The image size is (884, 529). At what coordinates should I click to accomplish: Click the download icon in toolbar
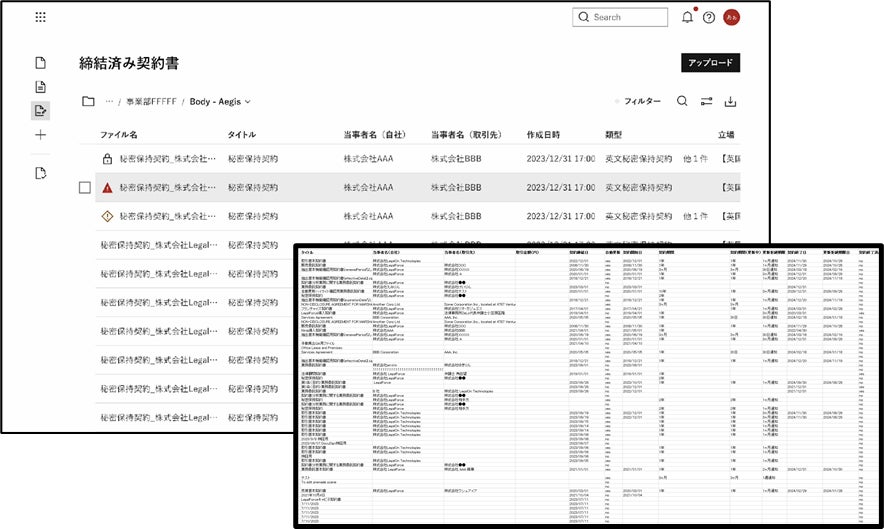point(730,102)
